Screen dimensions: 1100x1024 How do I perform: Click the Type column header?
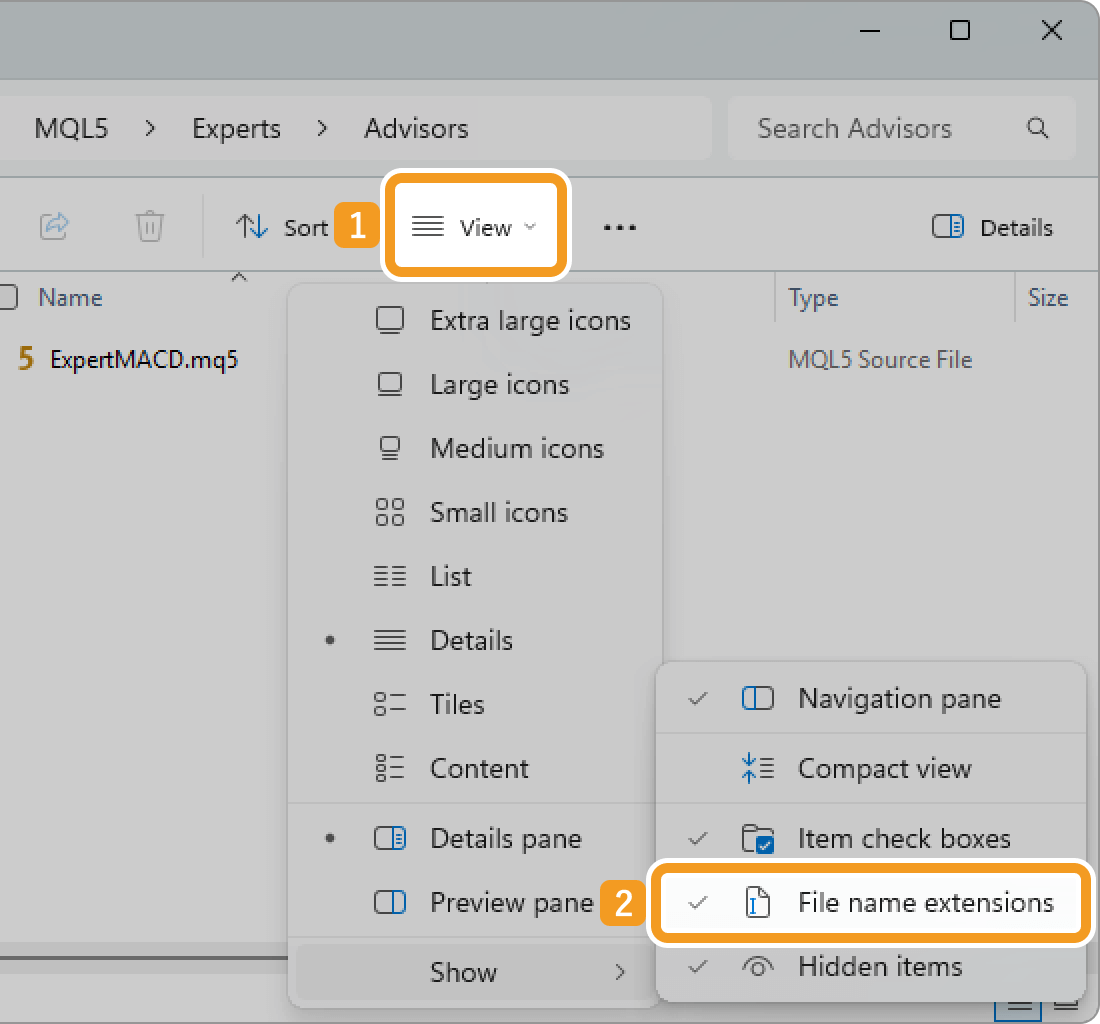813,298
